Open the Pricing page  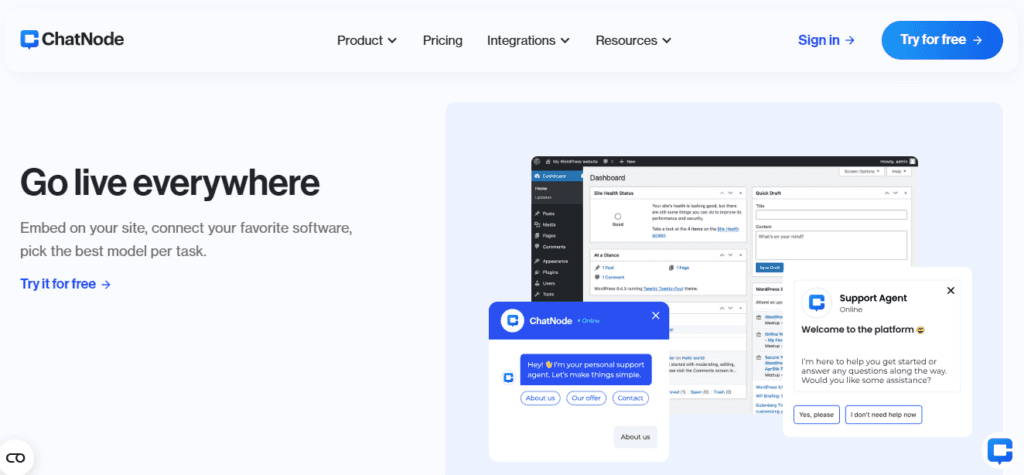coord(442,41)
